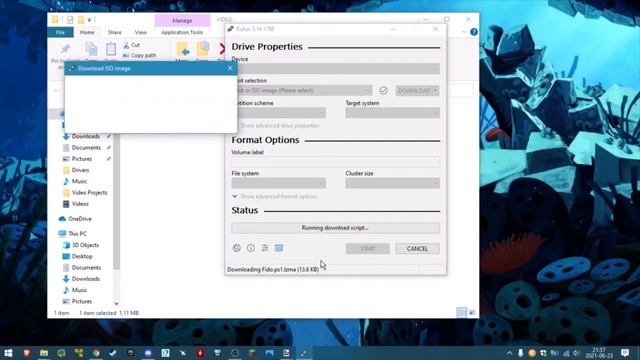Click the Running download script progress bar
This screenshot has width=640, height=360.
pos(336,228)
